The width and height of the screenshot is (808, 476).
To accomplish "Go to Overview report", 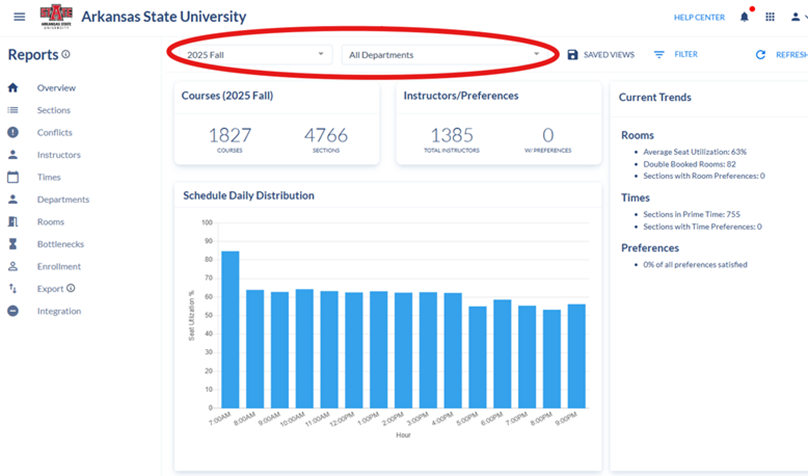I will (x=56, y=88).
